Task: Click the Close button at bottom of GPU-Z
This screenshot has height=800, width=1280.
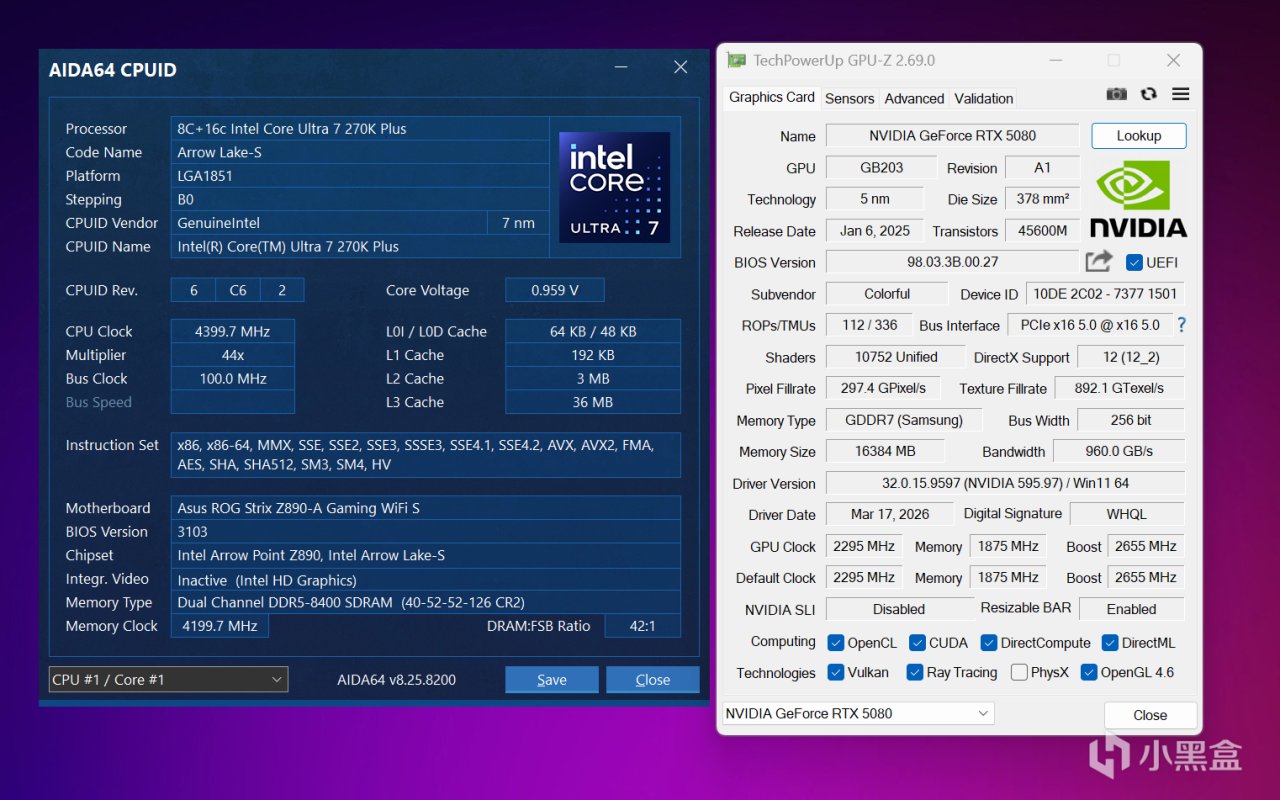Action: (x=1150, y=715)
